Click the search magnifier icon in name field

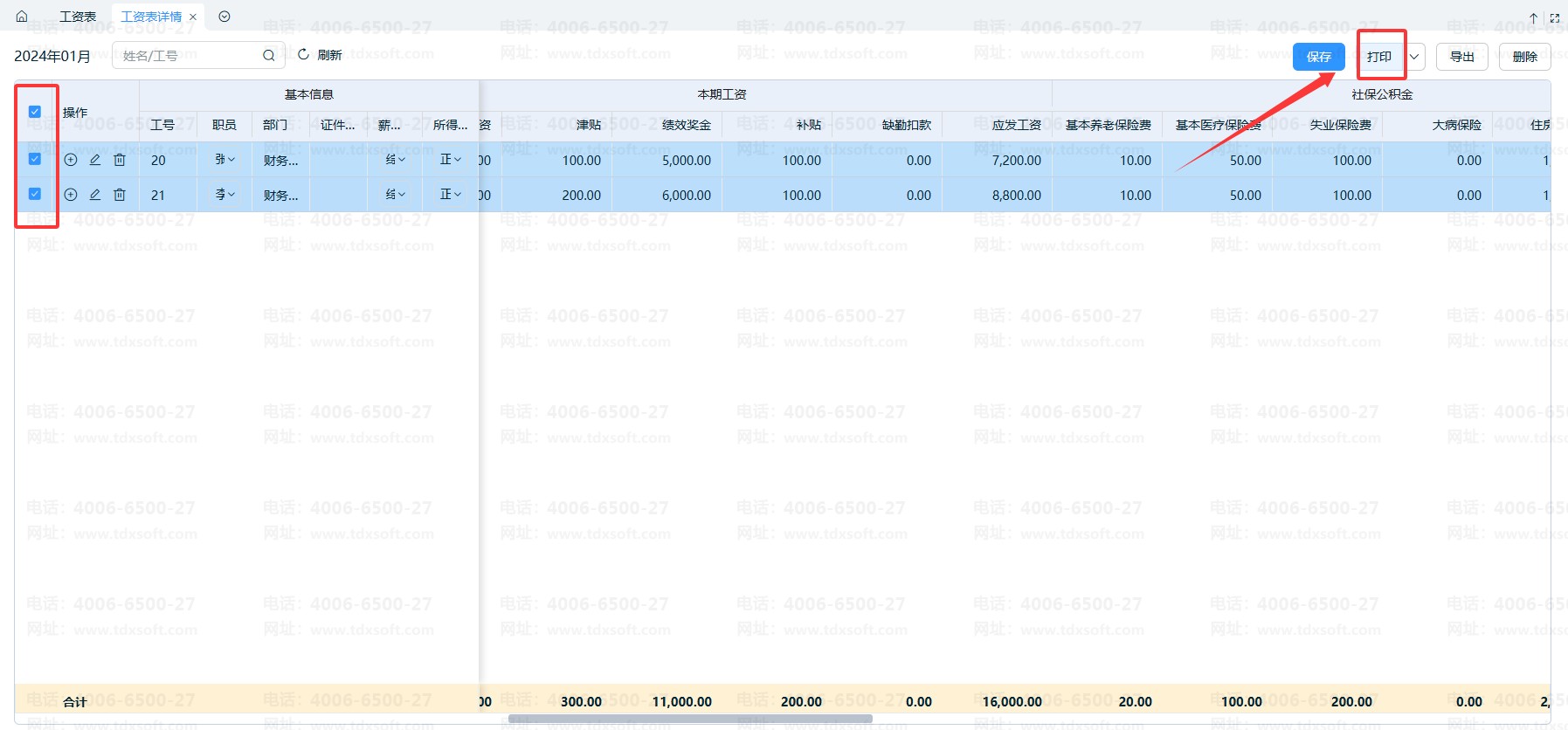269,56
